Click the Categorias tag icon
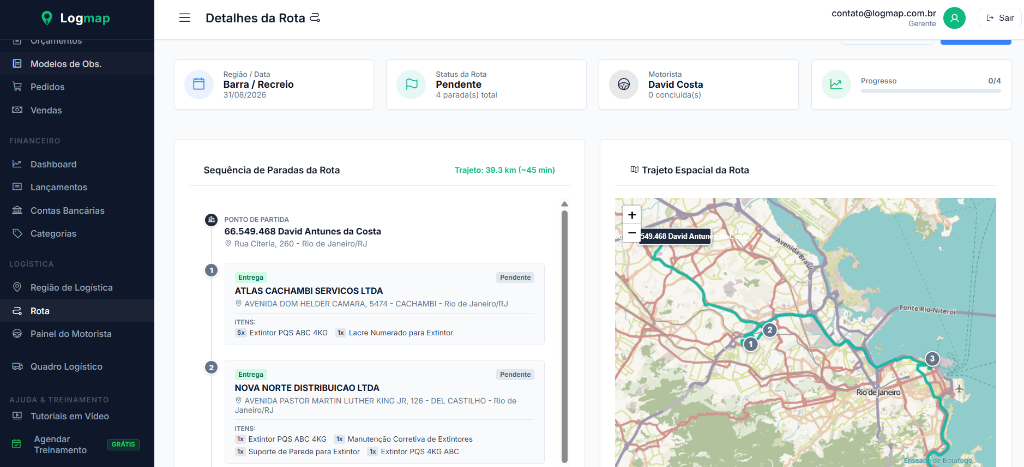Viewport: 1024px width, 467px height. [17, 233]
